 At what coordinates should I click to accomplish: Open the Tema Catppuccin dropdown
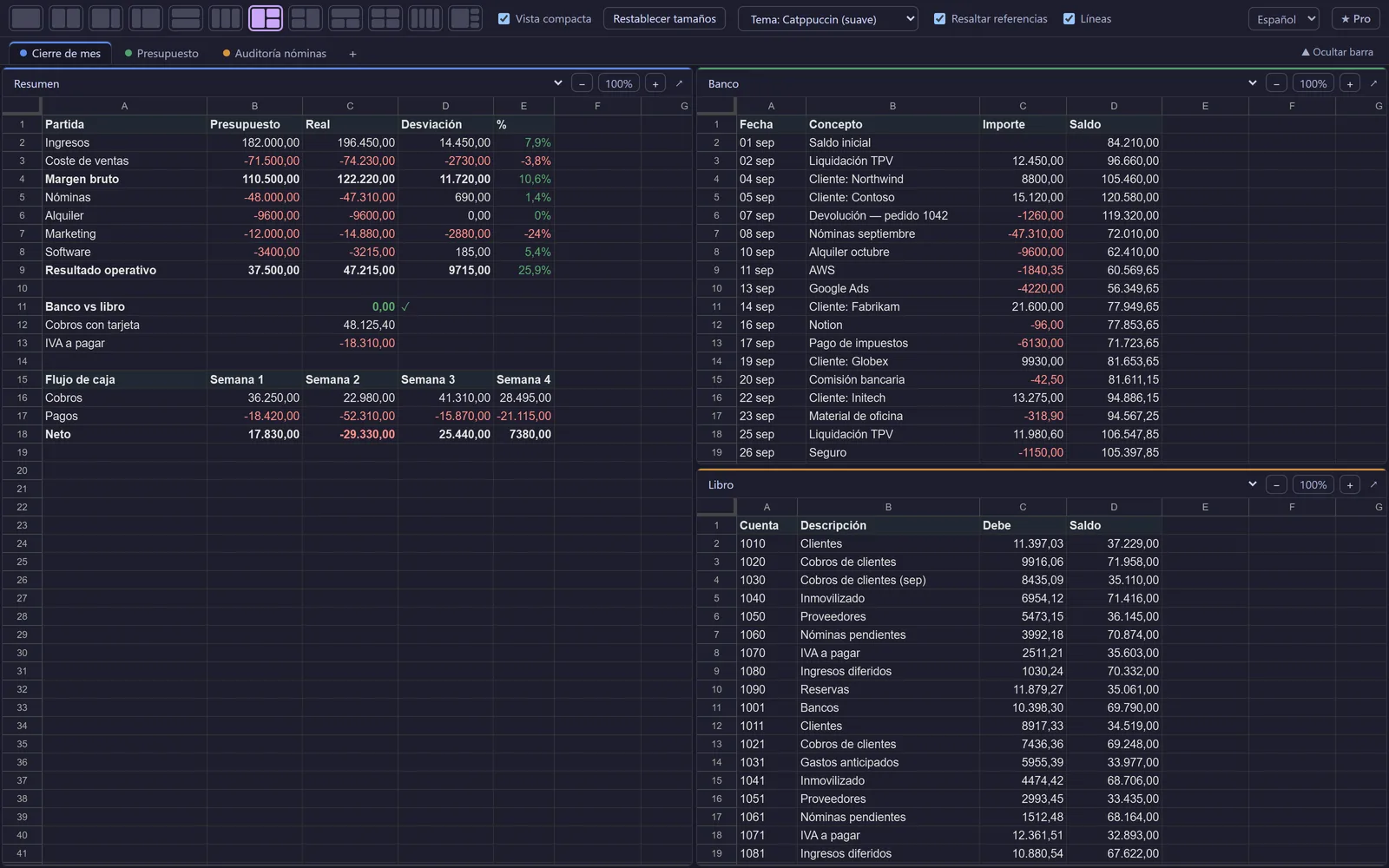coord(828,18)
